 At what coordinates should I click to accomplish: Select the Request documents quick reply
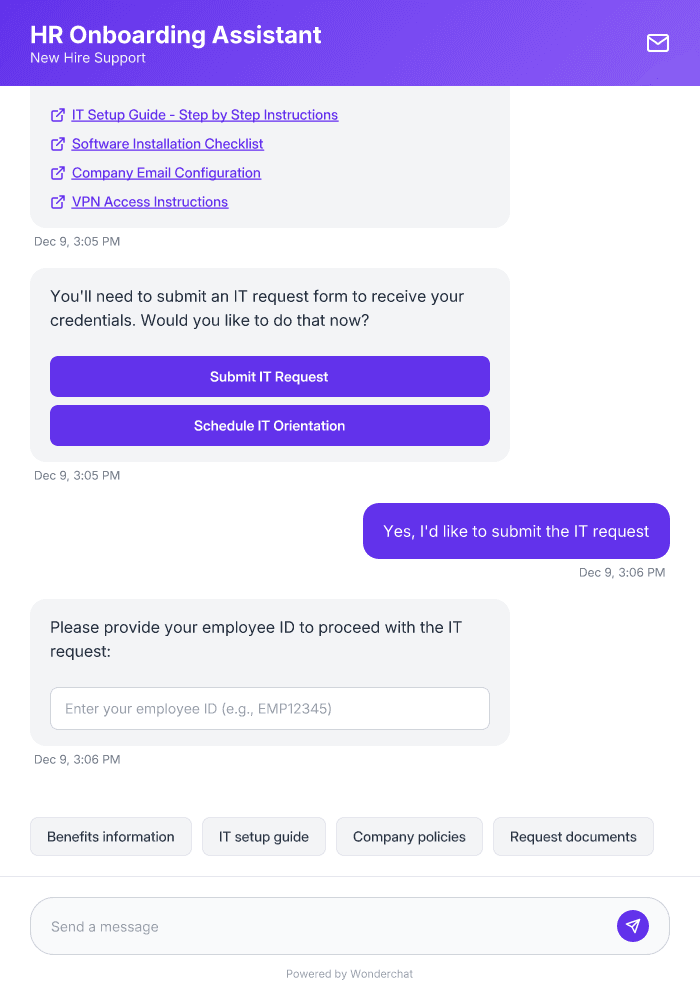tap(573, 836)
